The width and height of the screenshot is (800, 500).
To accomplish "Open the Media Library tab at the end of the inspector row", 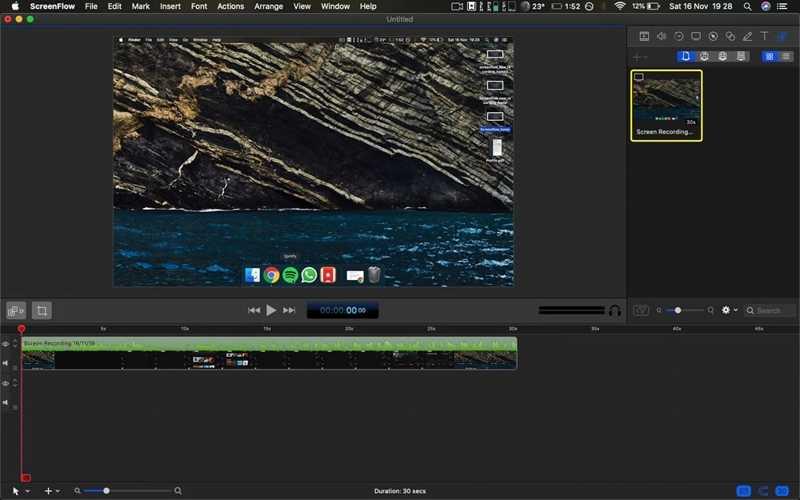I will pos(782,36).
